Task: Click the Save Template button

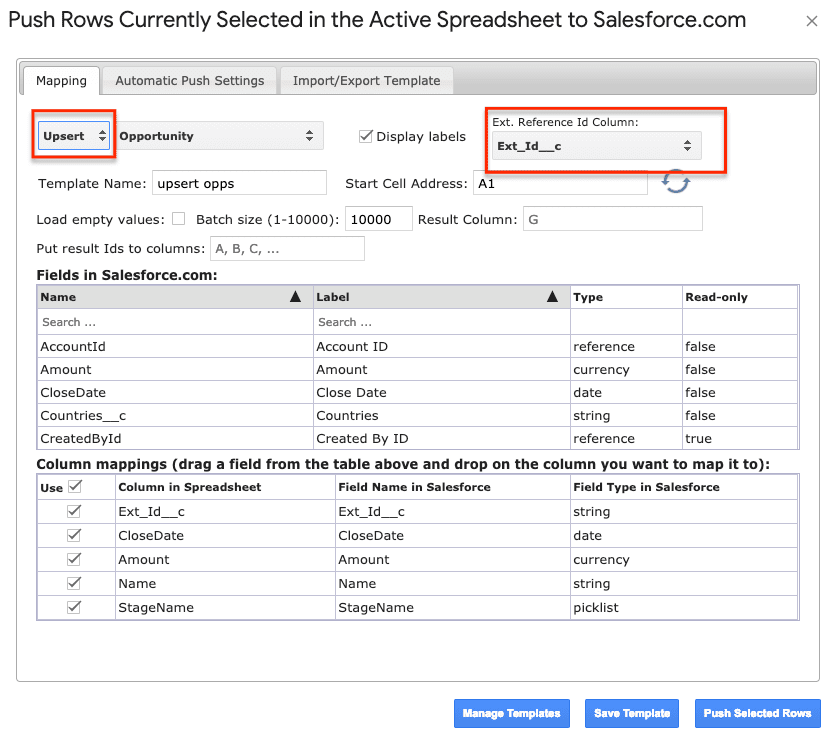Action: [x=632, y=713]
